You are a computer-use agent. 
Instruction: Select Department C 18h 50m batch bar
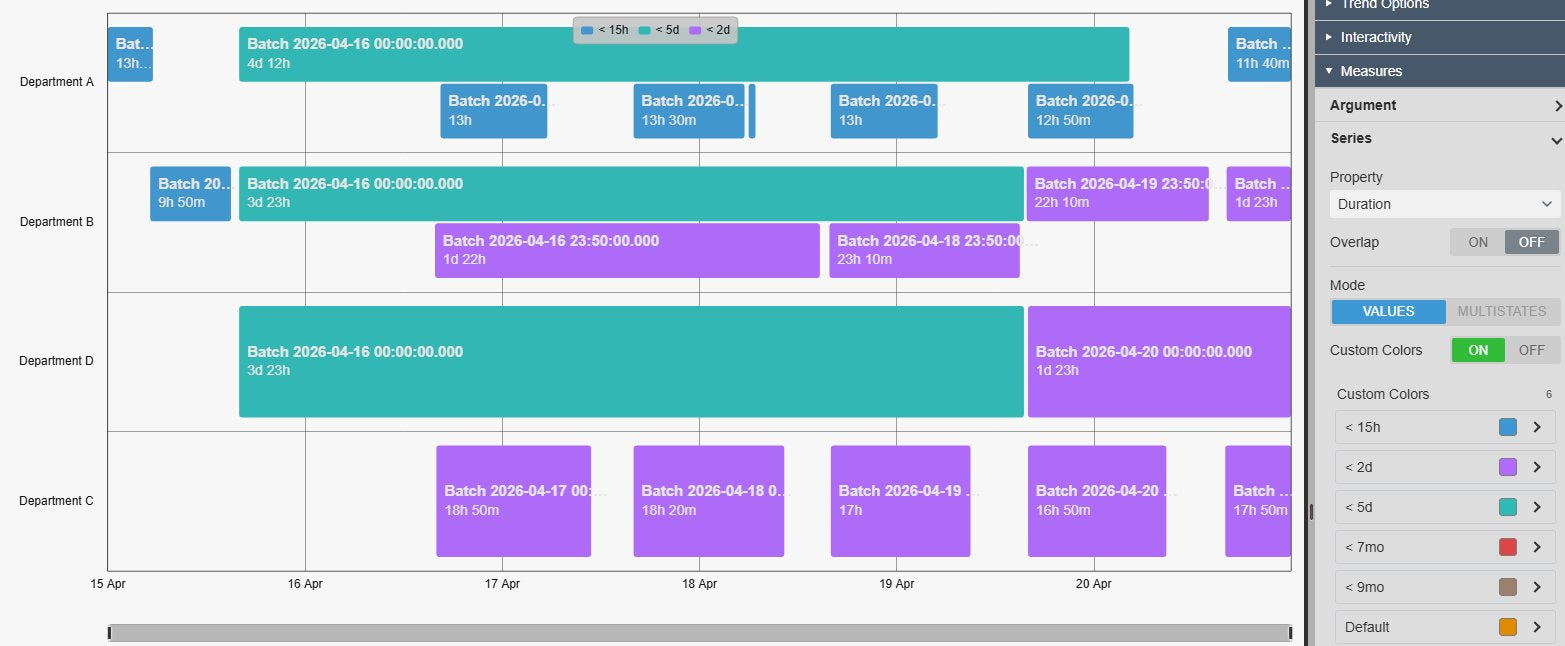coord(513,501)
